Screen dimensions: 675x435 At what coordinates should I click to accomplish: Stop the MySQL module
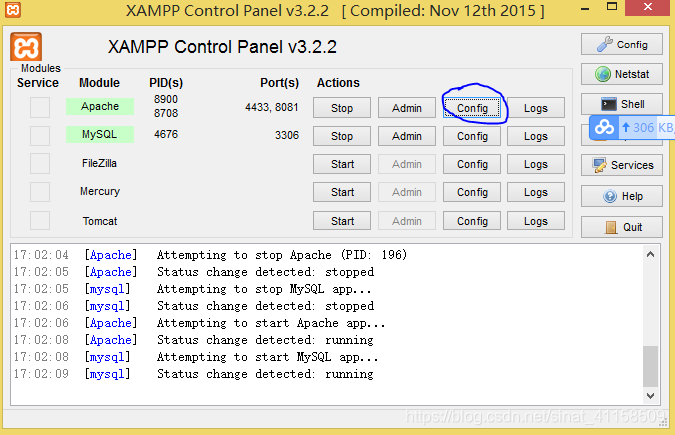pyautogui.click(x=342, y=136)
